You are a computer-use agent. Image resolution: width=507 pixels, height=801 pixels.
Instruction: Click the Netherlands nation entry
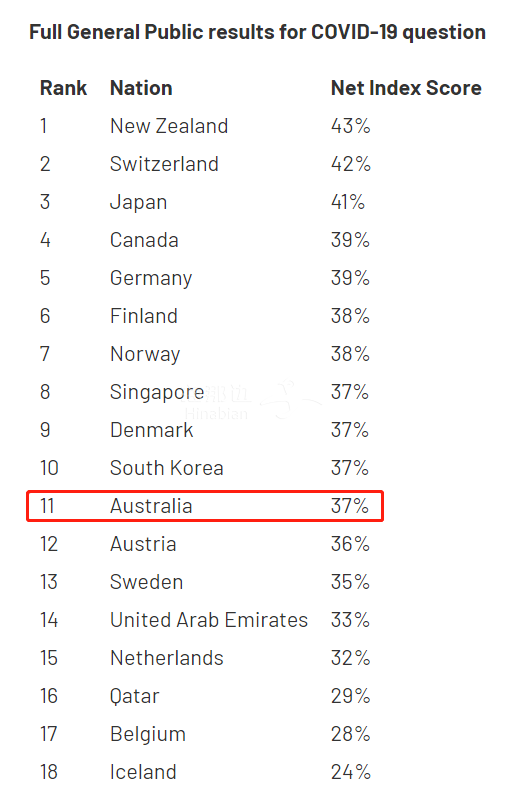(167, 658)
